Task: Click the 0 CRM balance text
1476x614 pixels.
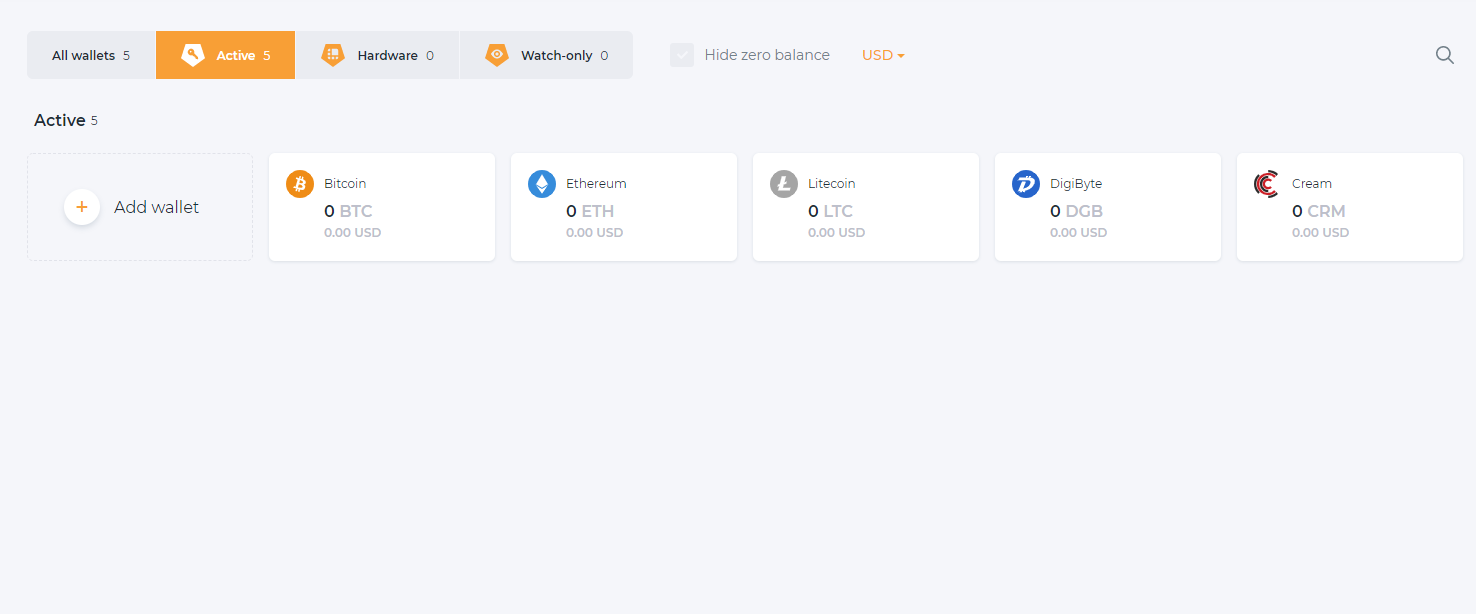Action: [x=1319, y=211]
